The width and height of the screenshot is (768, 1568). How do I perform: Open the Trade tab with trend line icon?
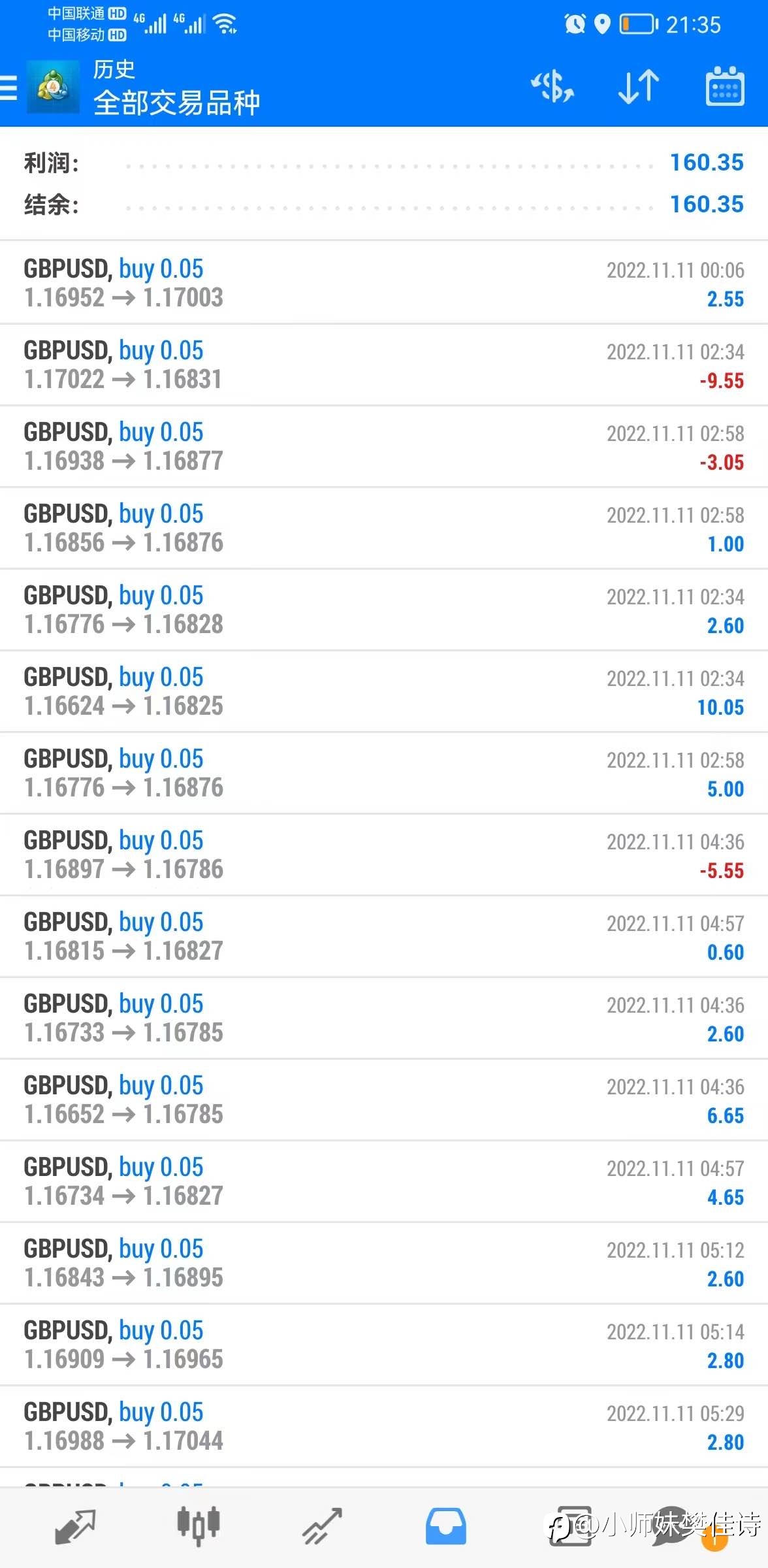click(x=322, y=1526)
